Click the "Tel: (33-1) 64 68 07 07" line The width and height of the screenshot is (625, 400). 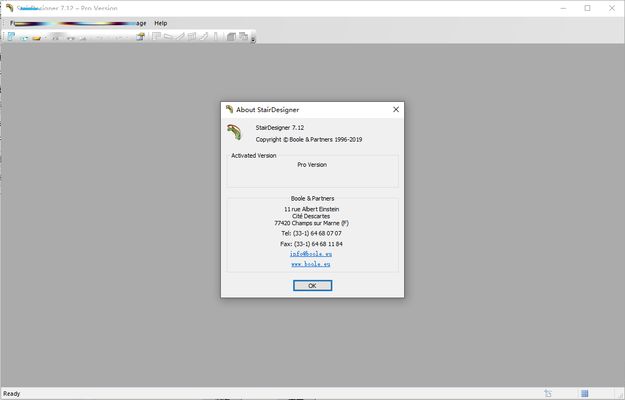pos(311,233)
